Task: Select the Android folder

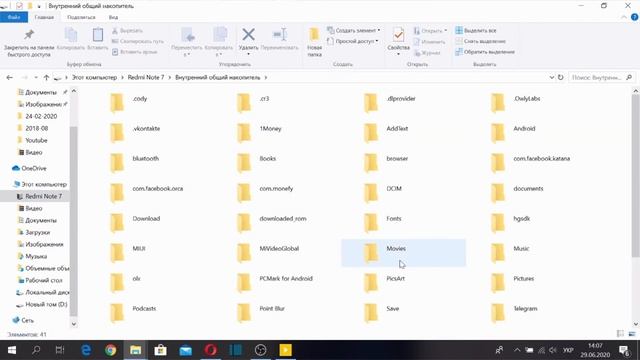Action: 513,133
